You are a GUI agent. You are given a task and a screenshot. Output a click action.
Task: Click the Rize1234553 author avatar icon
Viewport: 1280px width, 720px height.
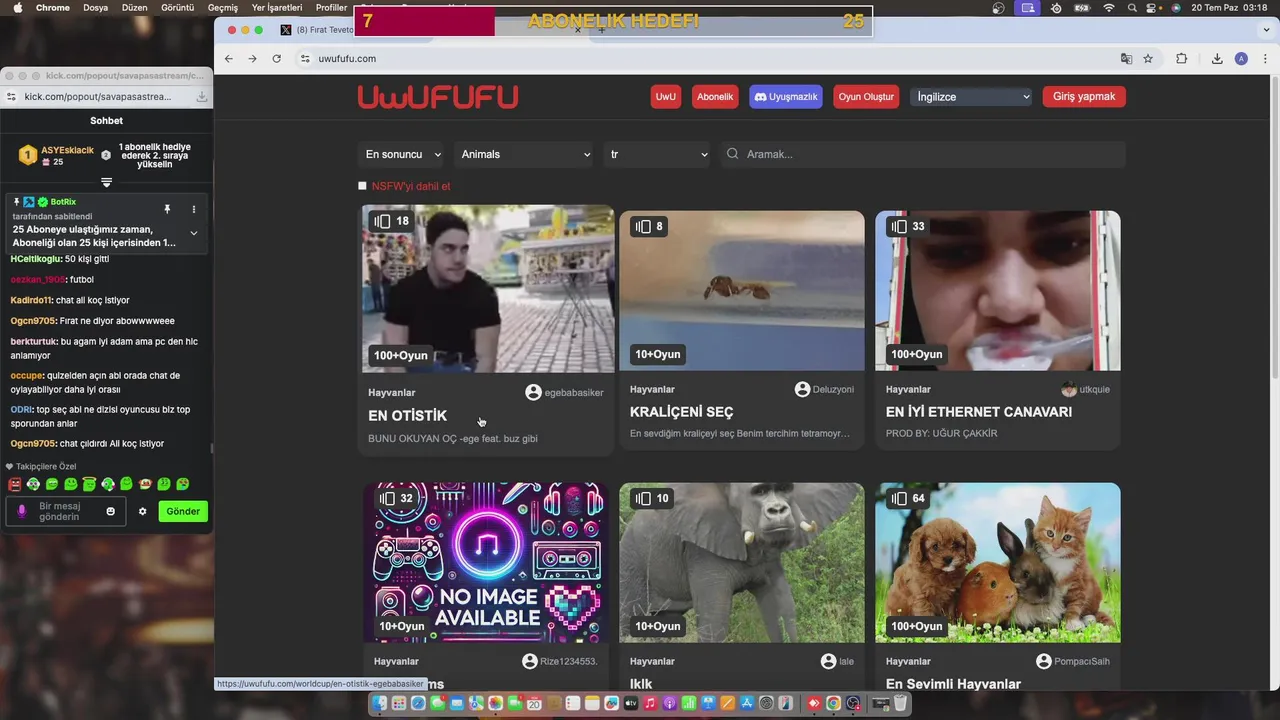(530, 661)
